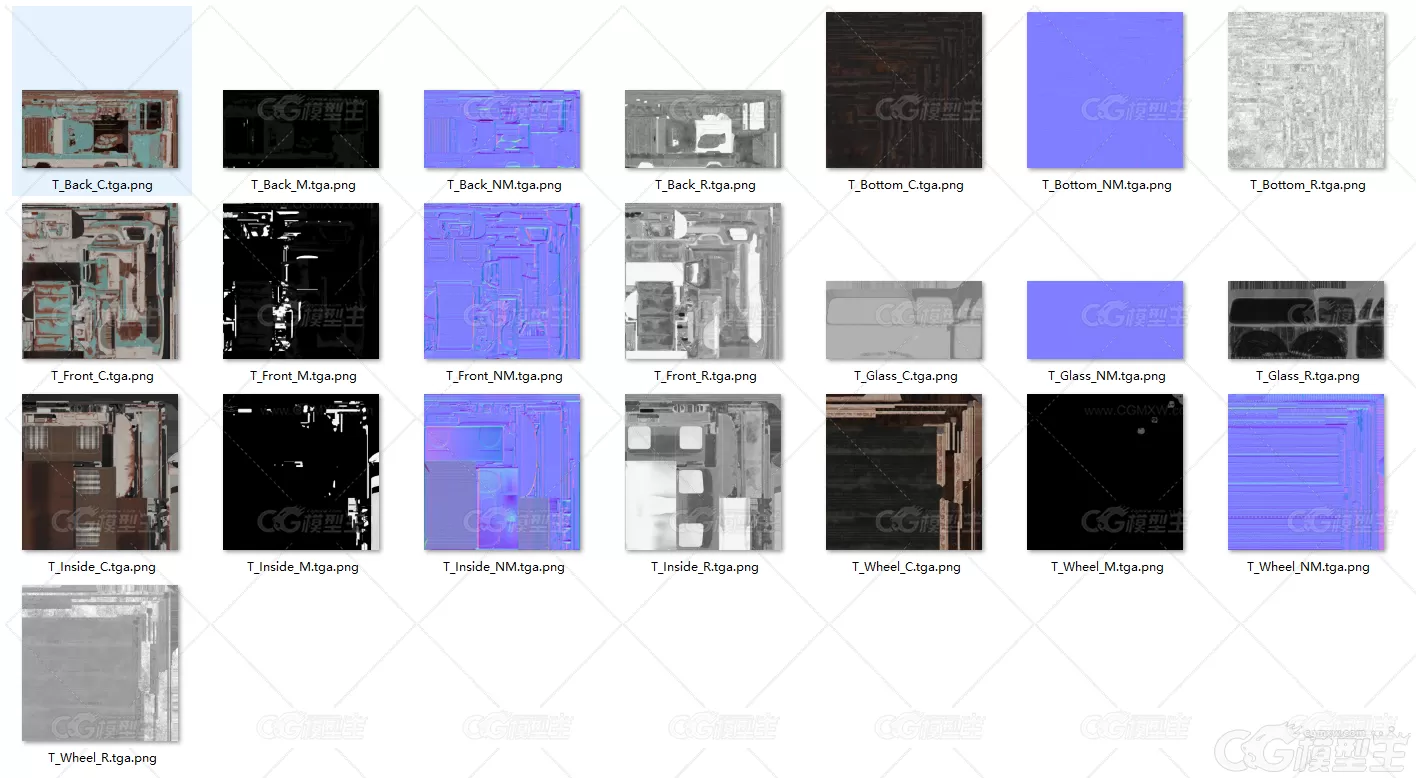This screenshot has height=778, width=1416.
Task: Click the file name T_Front_R.tga.png
Action: [705, 376]
